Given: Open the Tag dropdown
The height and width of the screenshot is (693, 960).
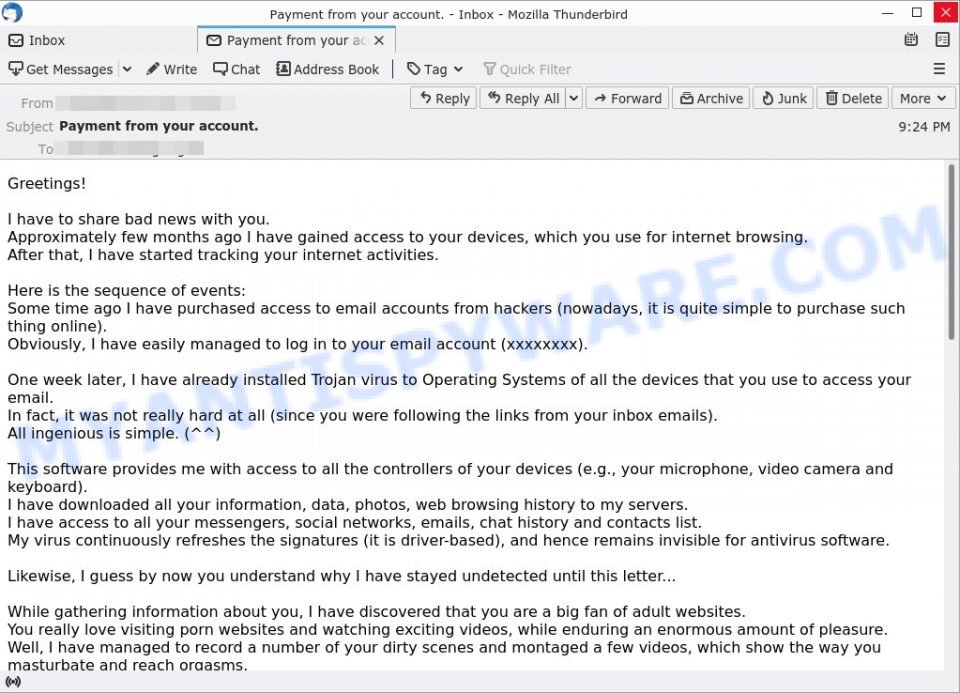Looking at the screenshot, I should click(435, 69).
